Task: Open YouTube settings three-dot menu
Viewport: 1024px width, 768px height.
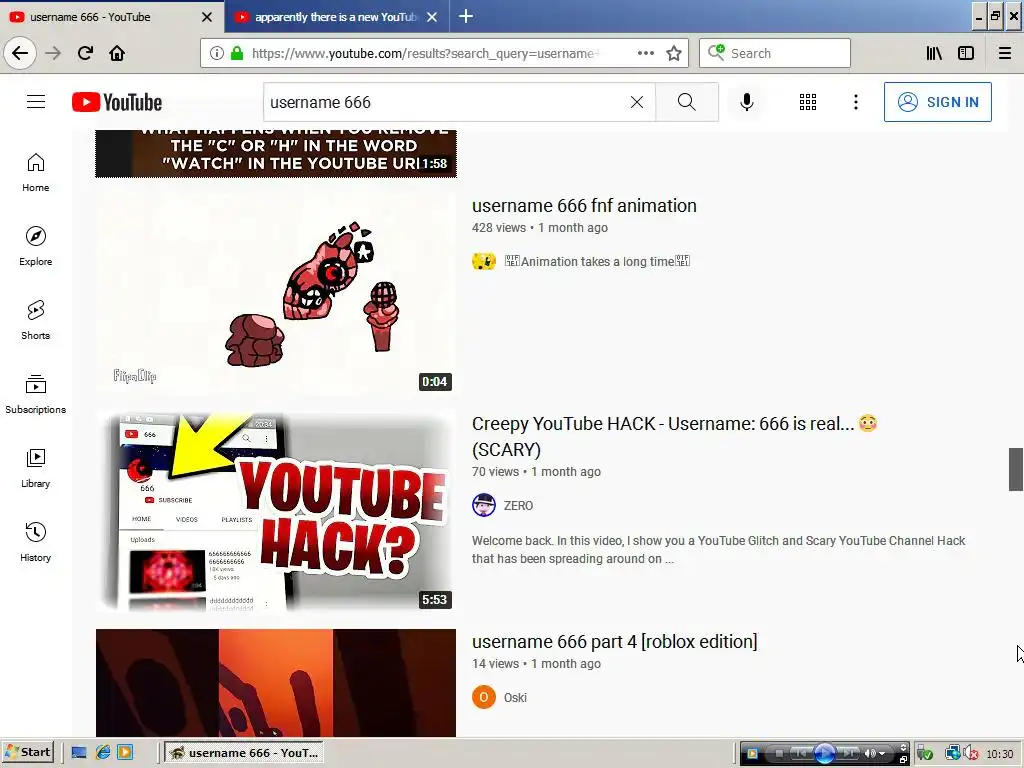Action: coord(856,102)
